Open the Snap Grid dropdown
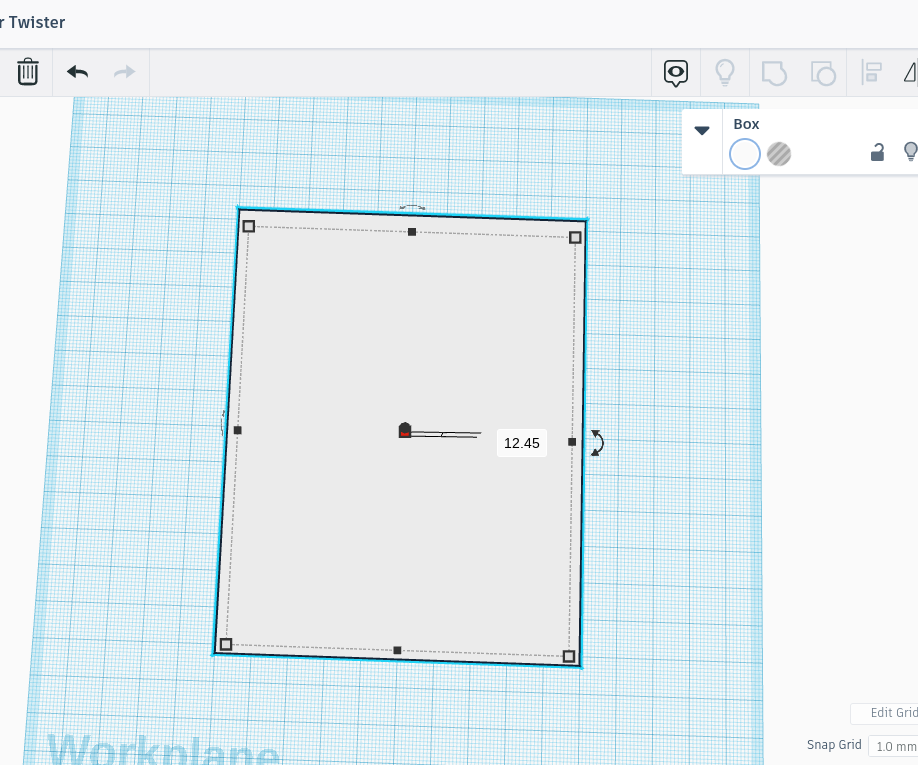The width and height of the screenshot is (918, 765). tap(892, 746)
